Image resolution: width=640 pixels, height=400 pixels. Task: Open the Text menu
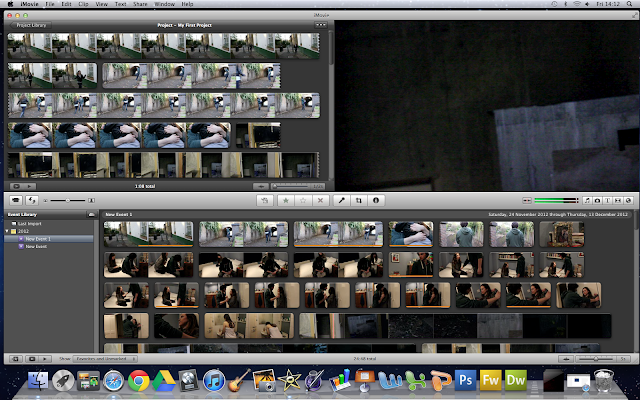click(x=120, y=4)
